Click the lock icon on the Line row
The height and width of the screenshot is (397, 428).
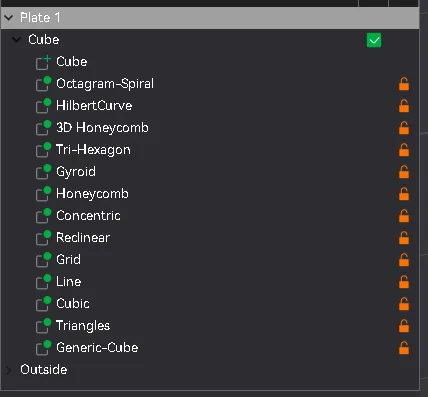(x=404, y=282)
